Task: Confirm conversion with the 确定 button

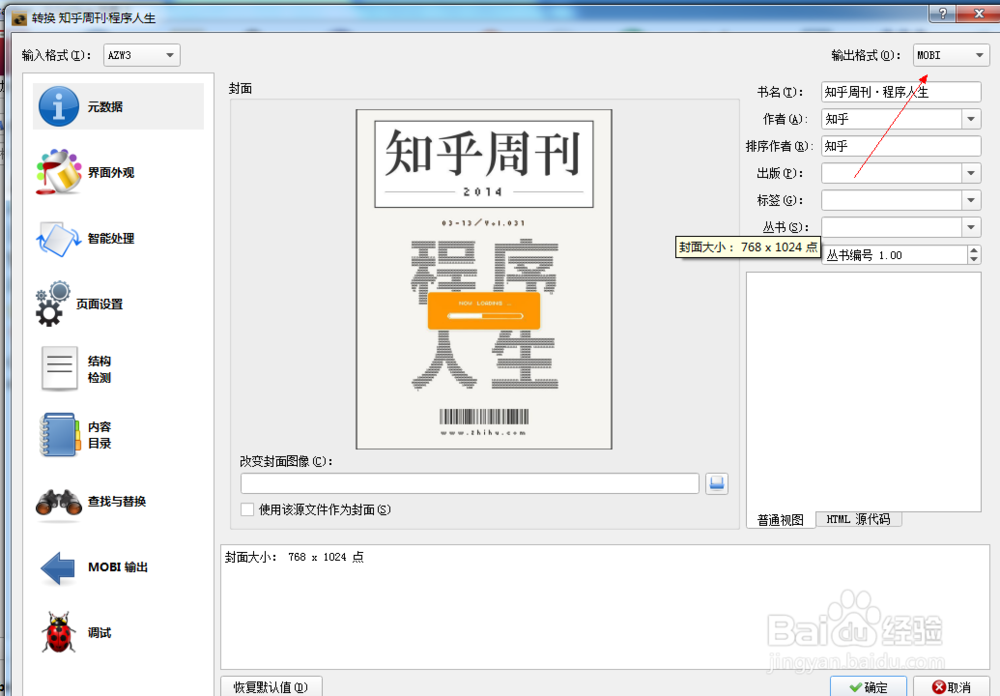Action: 868,687
